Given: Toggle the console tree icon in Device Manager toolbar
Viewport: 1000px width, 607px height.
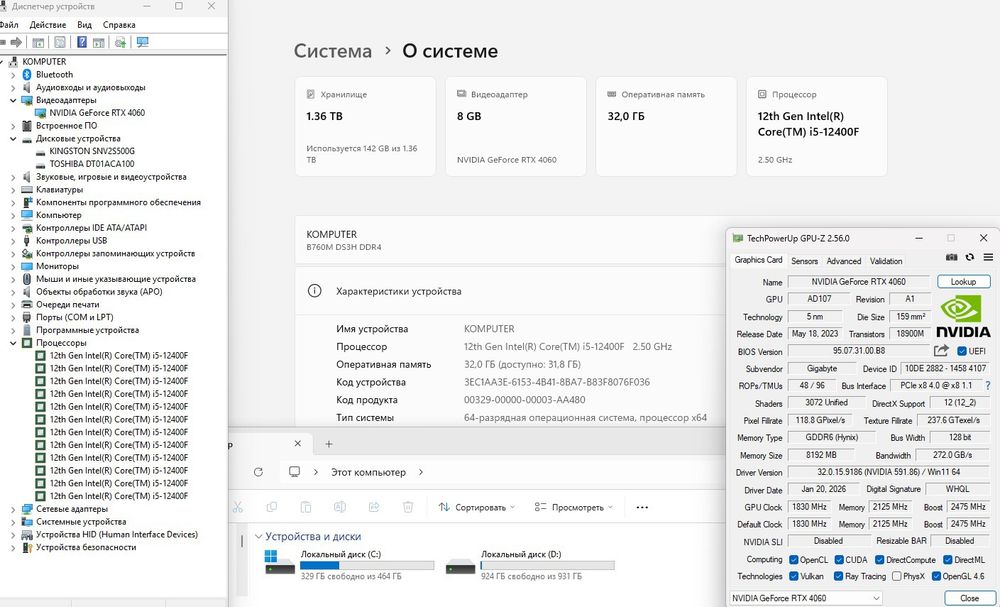Looking at the screenshot, I should [x=38, y=42].
